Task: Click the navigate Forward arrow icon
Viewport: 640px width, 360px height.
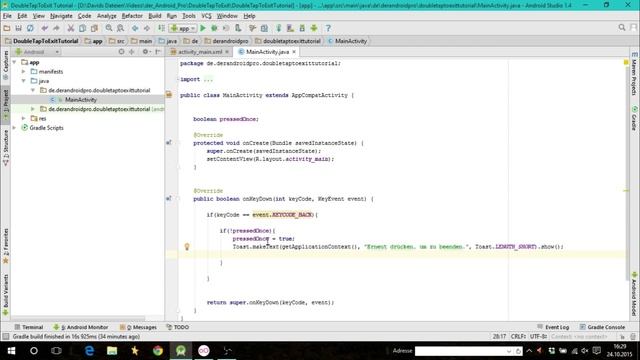Action: click(147, 28)
